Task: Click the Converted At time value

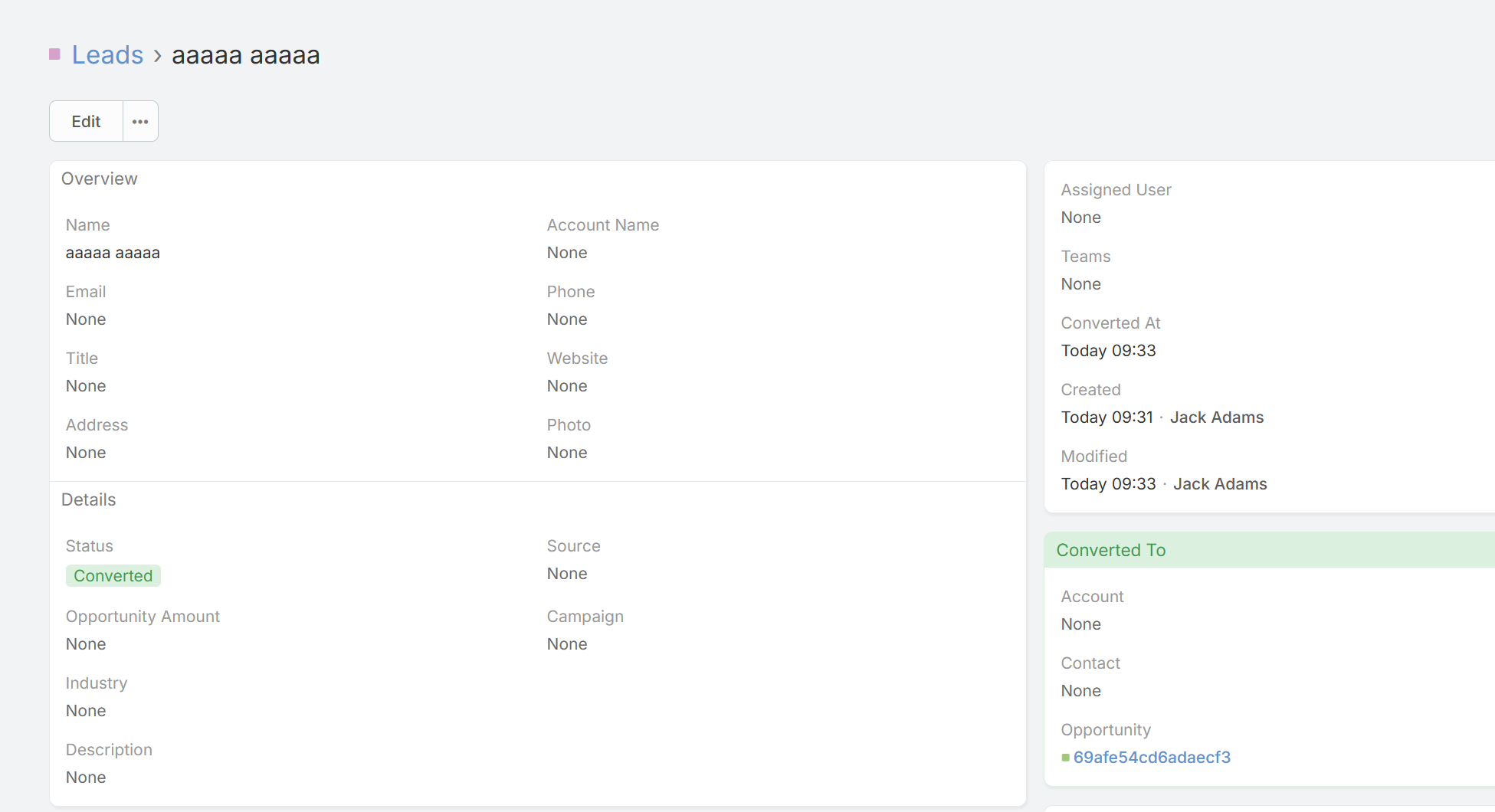Action: (1108, 351)
